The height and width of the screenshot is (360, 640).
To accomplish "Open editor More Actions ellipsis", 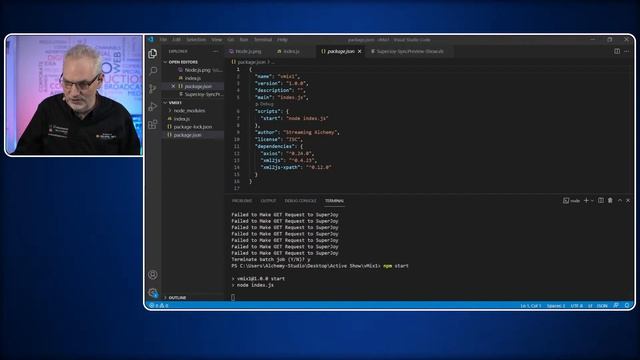I will (627, 51).
